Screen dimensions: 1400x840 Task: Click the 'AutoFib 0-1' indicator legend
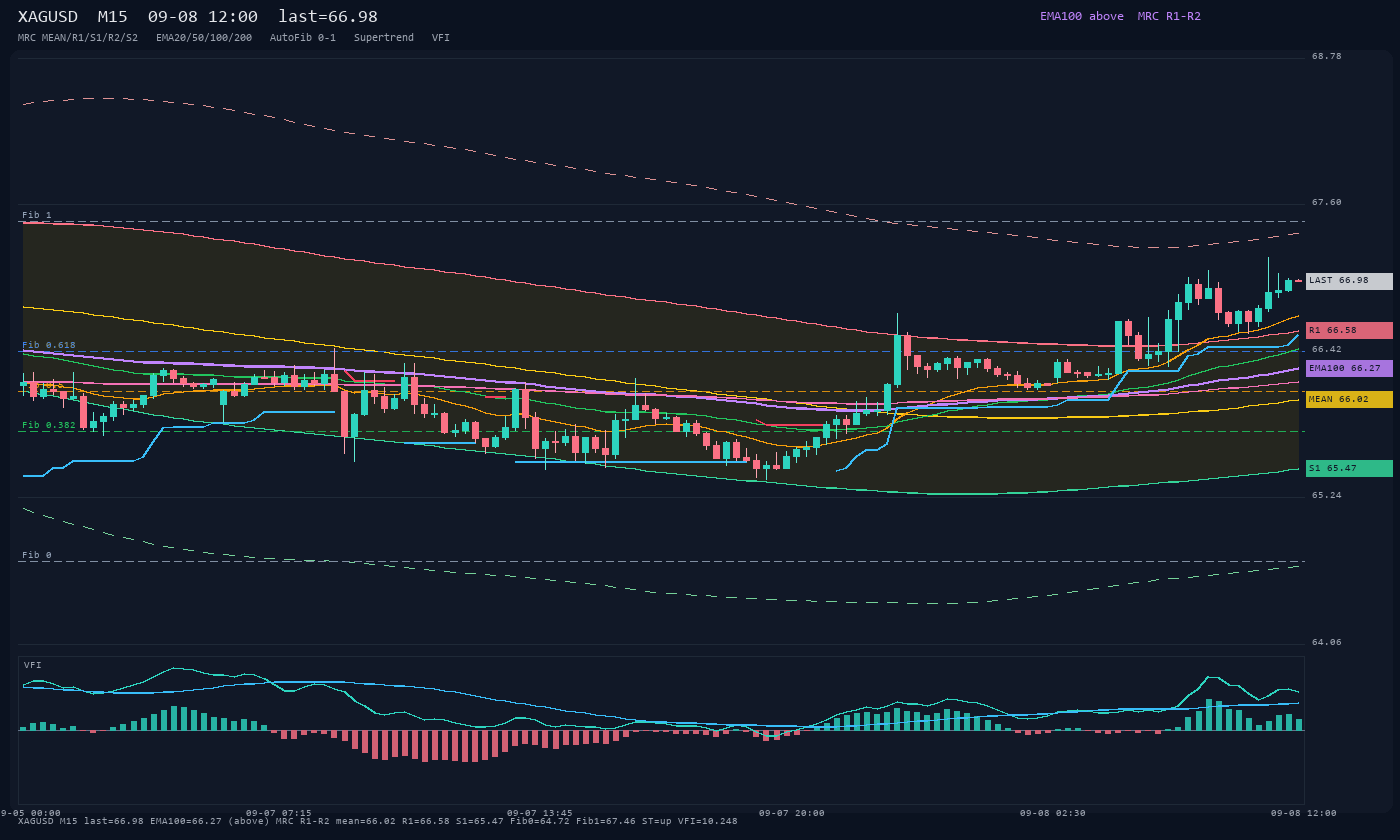[x=303, y=38]
